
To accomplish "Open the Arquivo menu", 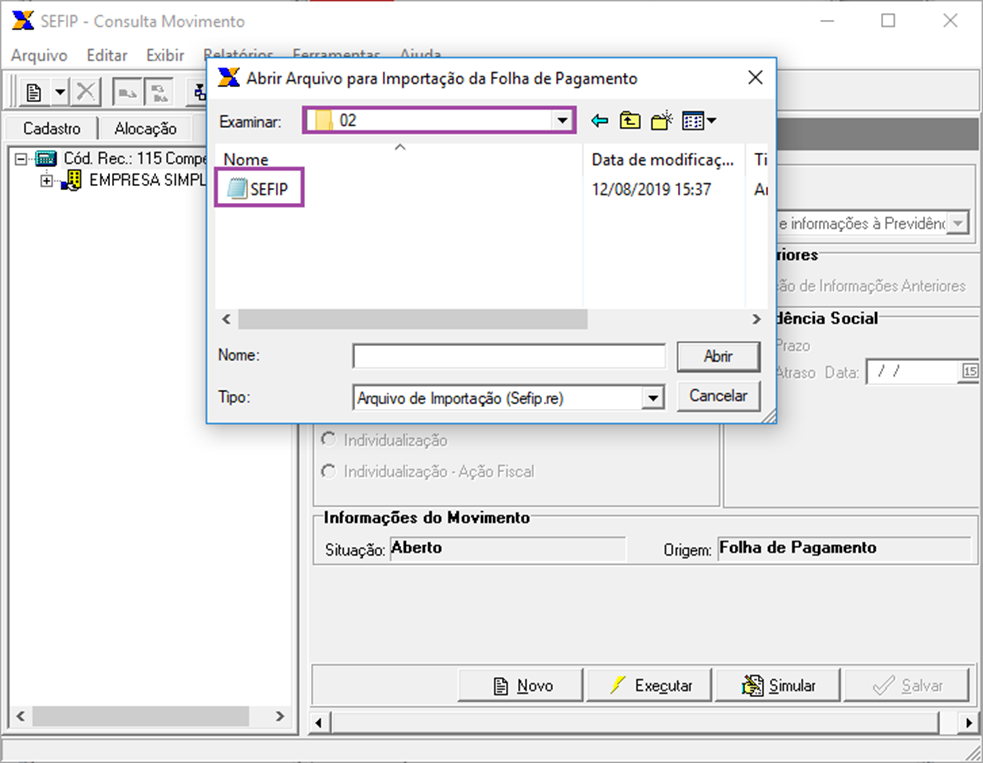I will 39,55.
